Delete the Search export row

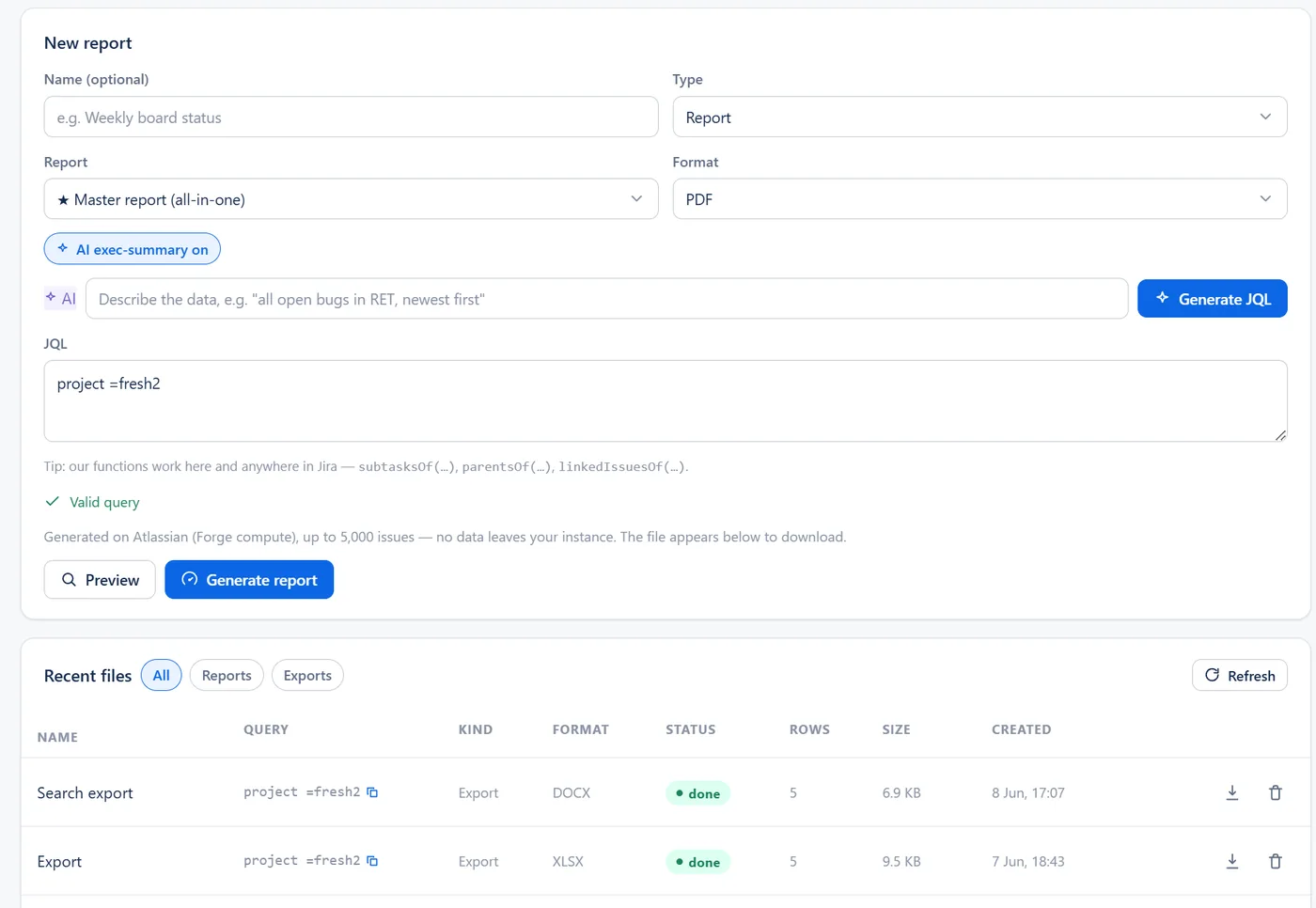click(x=1276, y=792)
